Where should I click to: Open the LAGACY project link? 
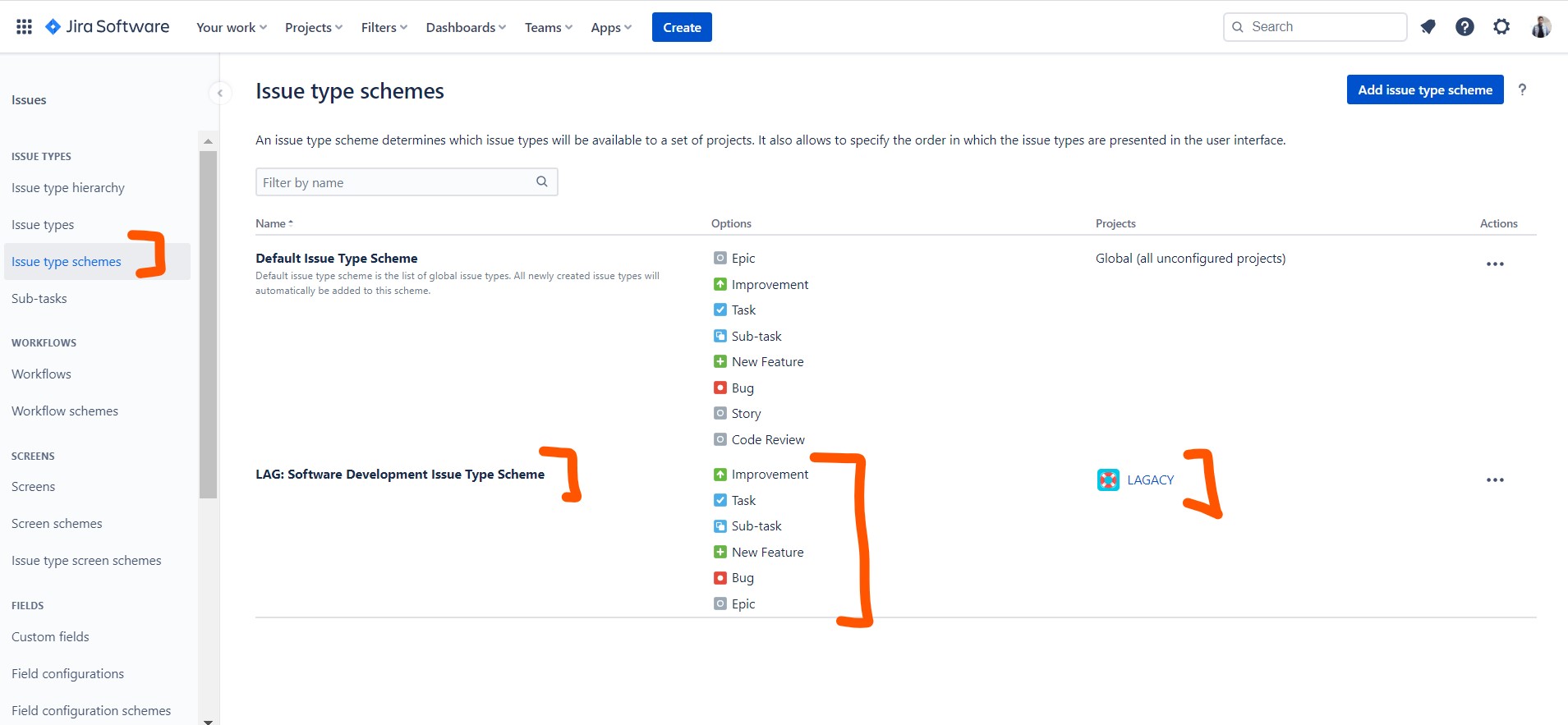(1150, 480)
